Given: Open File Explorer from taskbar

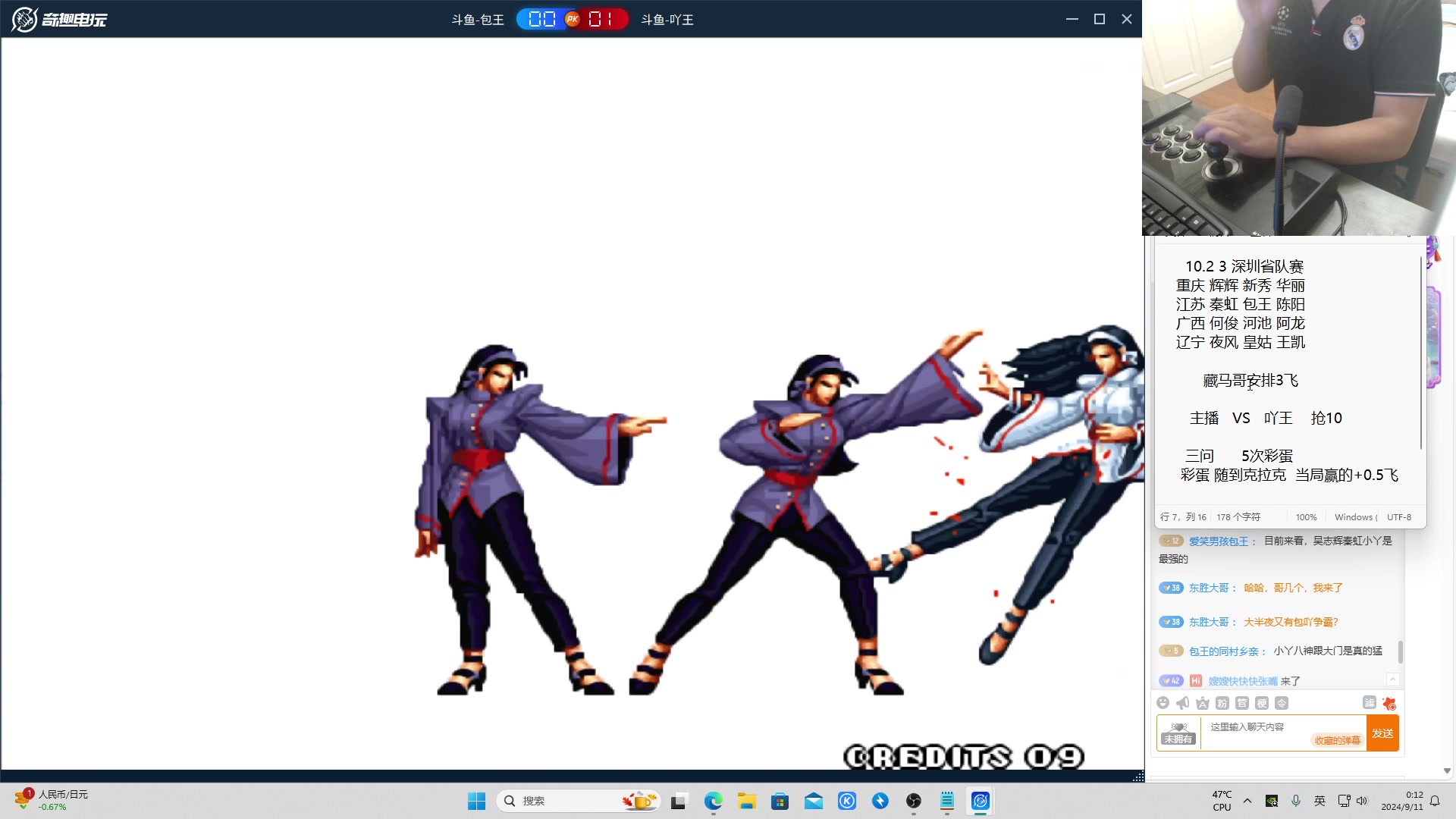Looking at the screenshot, I should (x=747, y=801).
